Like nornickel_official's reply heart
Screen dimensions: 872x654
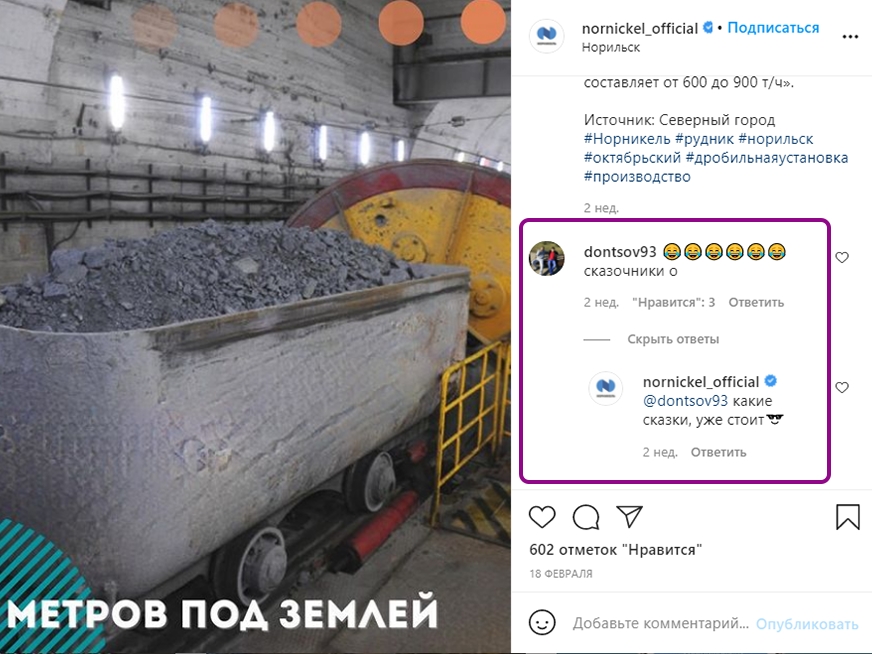(x=842, y=387)
